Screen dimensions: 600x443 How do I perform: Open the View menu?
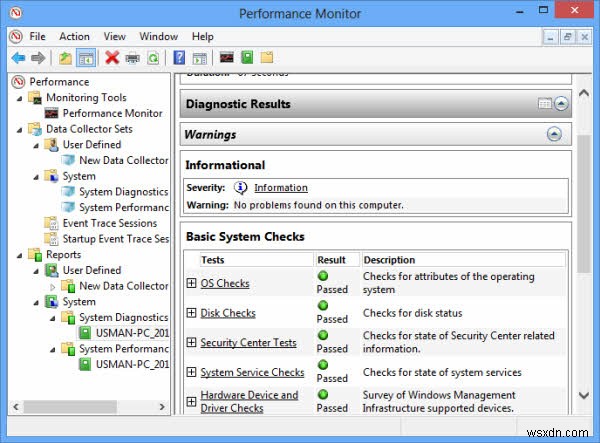(x=114, y=36)
